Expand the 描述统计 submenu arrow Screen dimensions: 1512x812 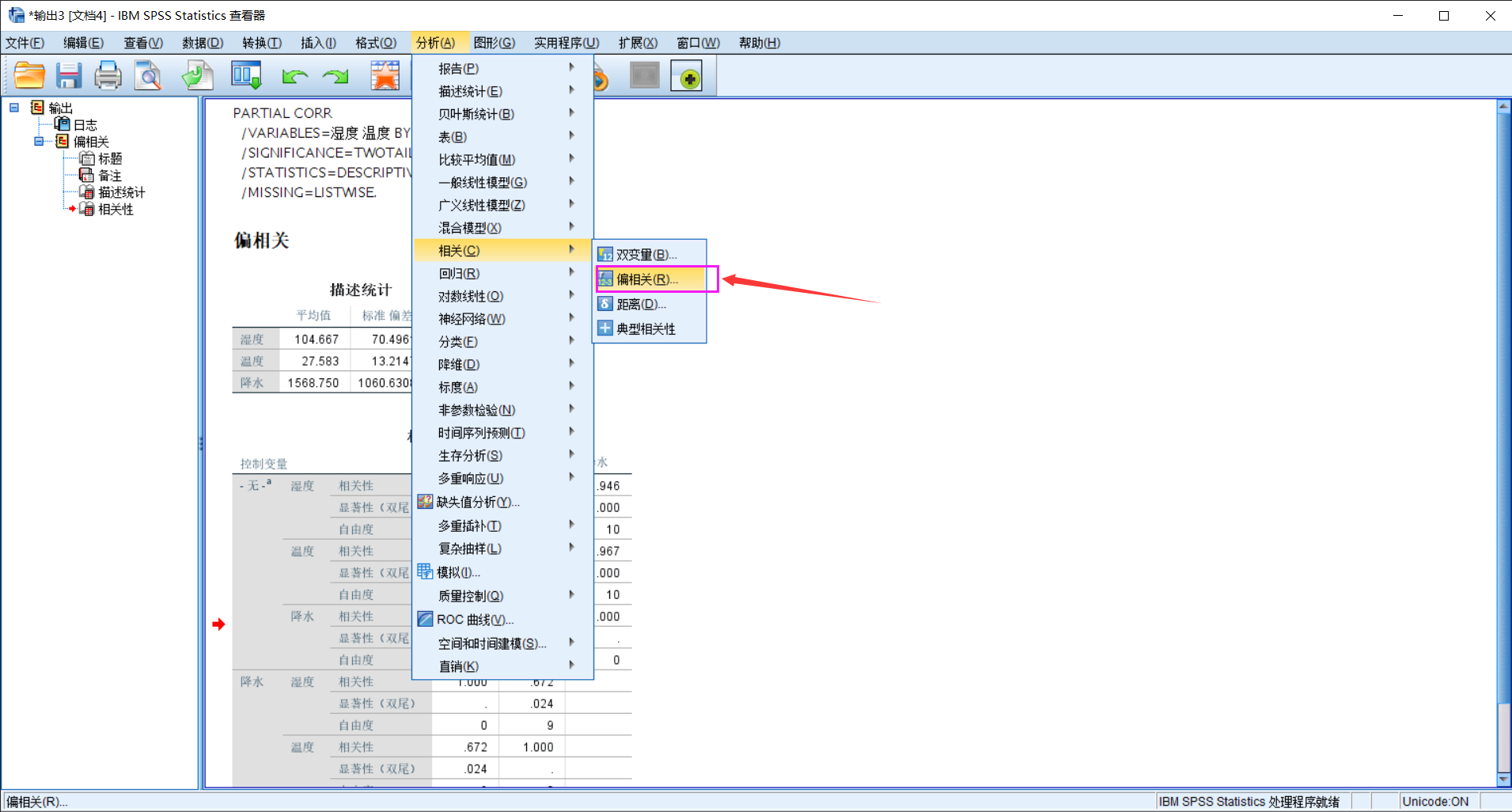571,91
